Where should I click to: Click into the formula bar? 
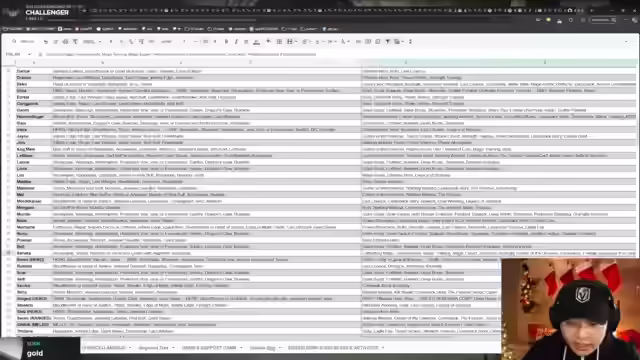(x=339, y=54)
